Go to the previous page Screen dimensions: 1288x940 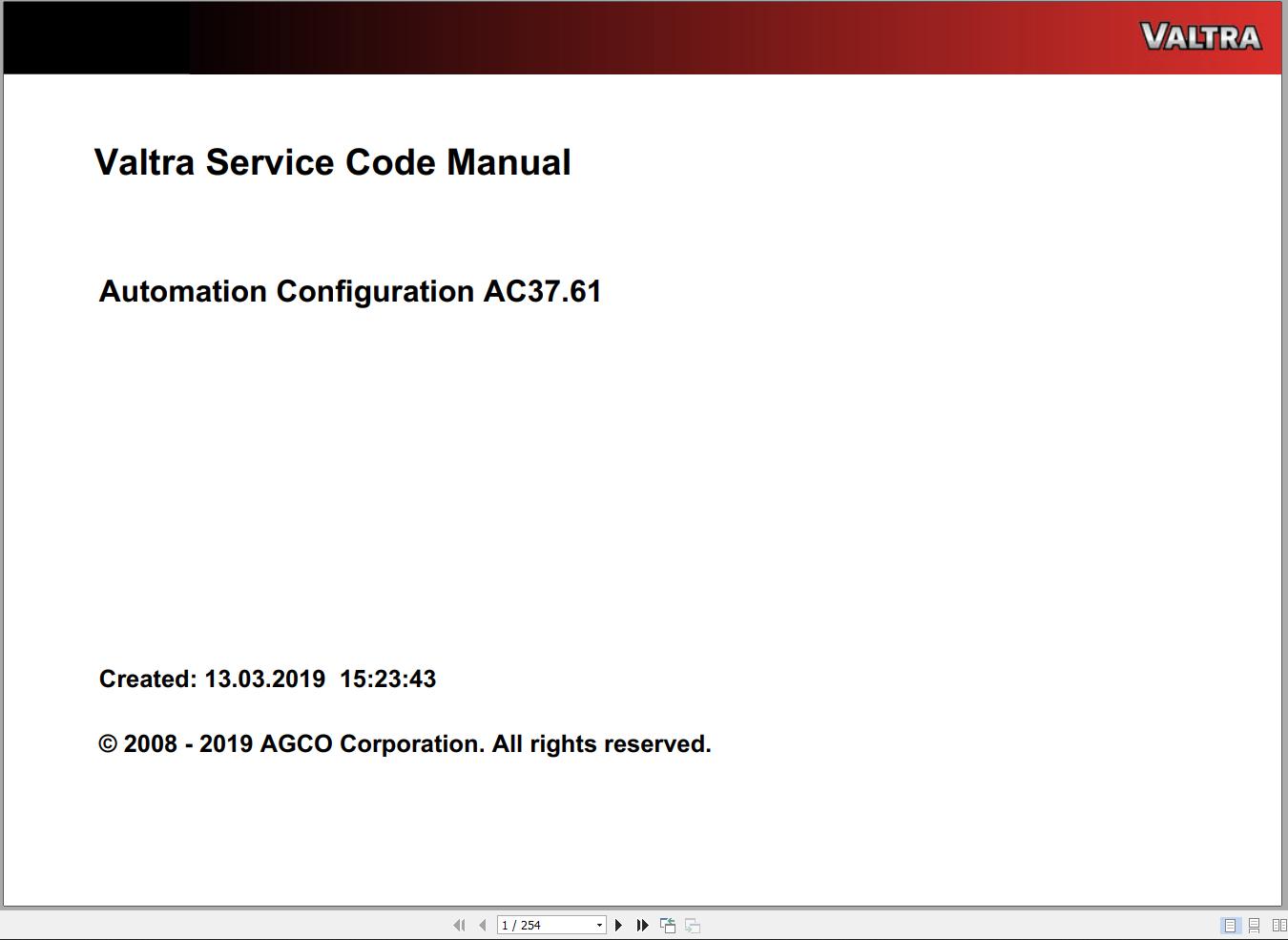pos(483,925)
